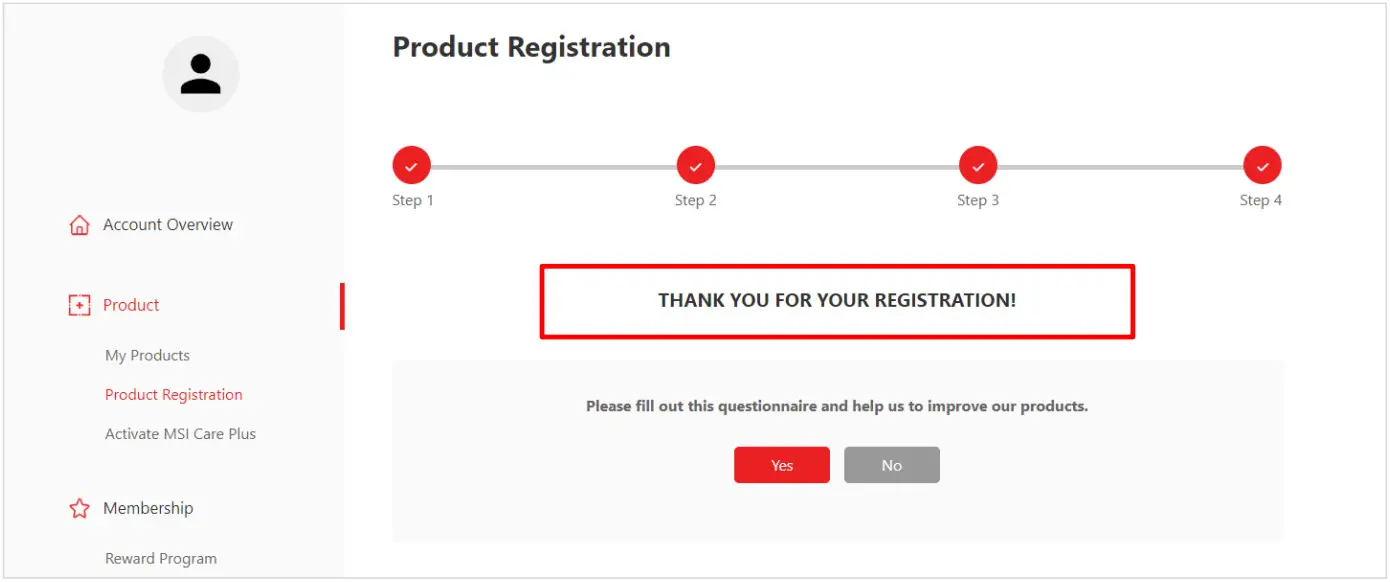Click the Product section icon

[79, 306]
